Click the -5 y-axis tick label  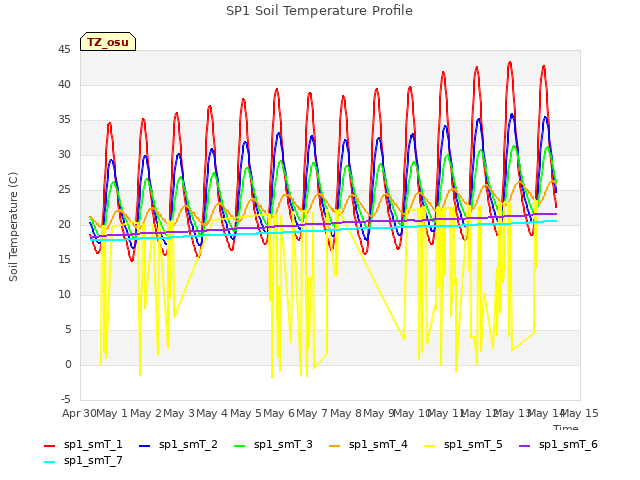pyautogui.click(x=66, y=400)
